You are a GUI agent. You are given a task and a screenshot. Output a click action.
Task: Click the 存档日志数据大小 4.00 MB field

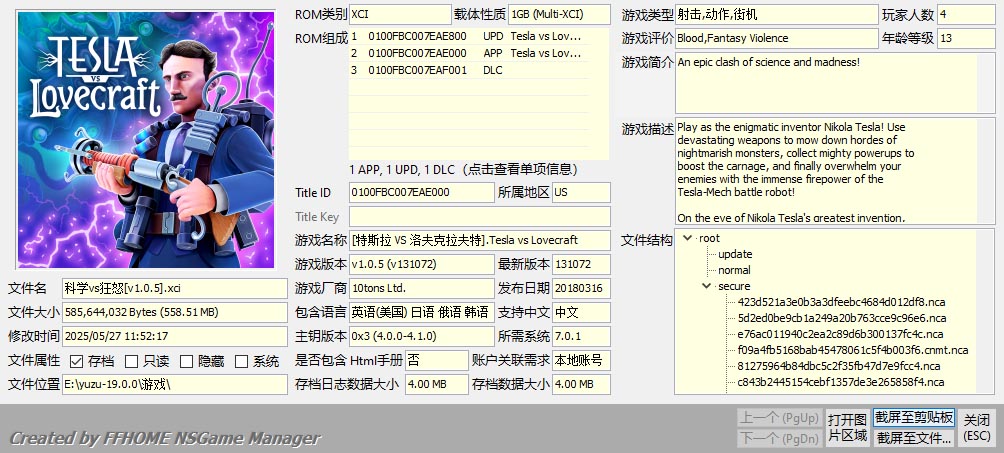(x=437, y=384)
